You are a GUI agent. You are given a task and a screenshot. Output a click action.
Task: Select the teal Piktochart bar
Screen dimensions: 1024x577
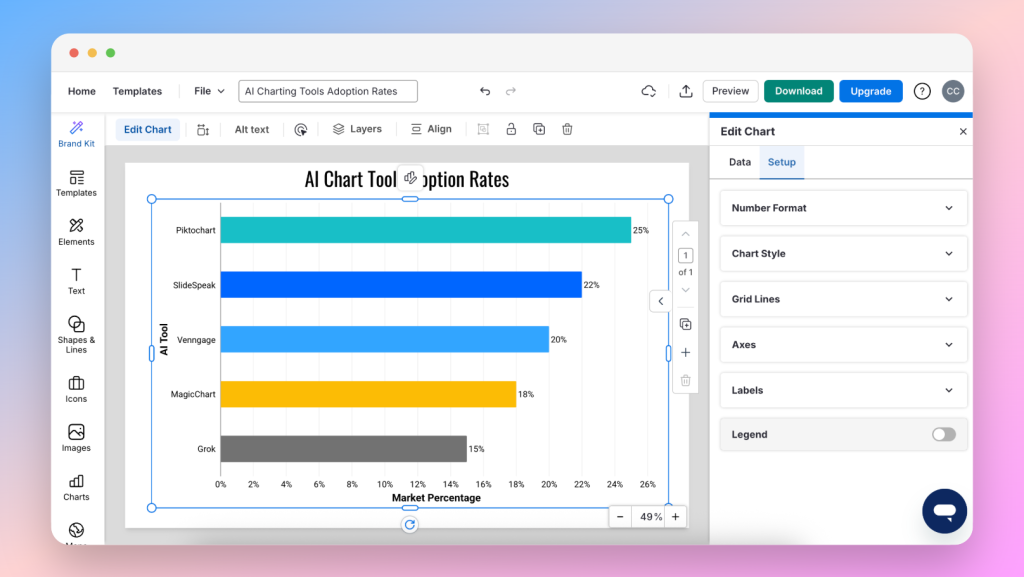click(x=426, y=230)
